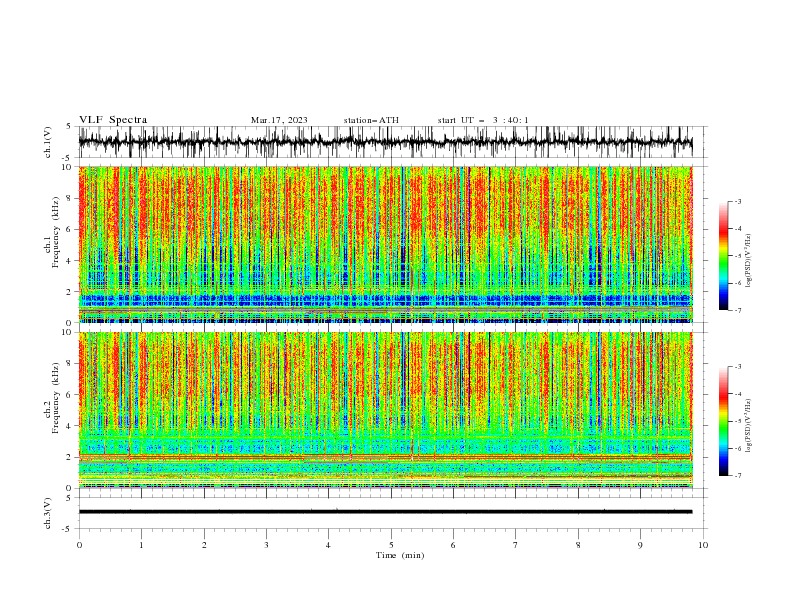The width and height of the screenshot is (792, 612).
Task: Click time axis tick label "7"
Action: 516,545
